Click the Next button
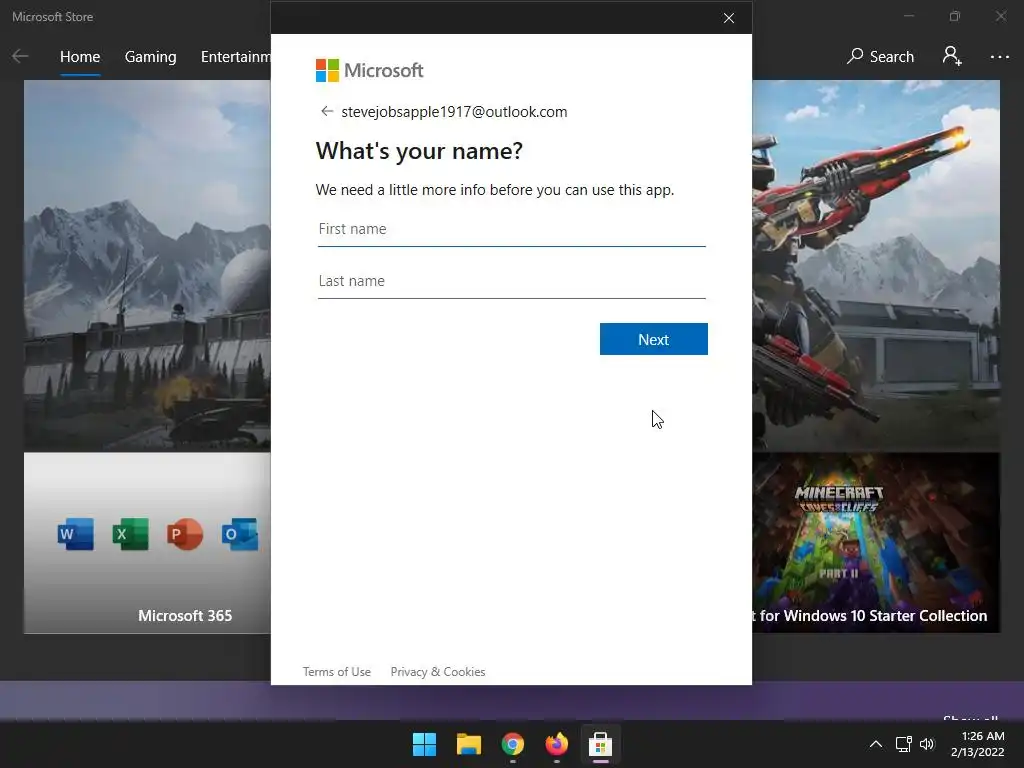Image resolution: width=1024 pixels, height=768 pixels. point(654,339)
